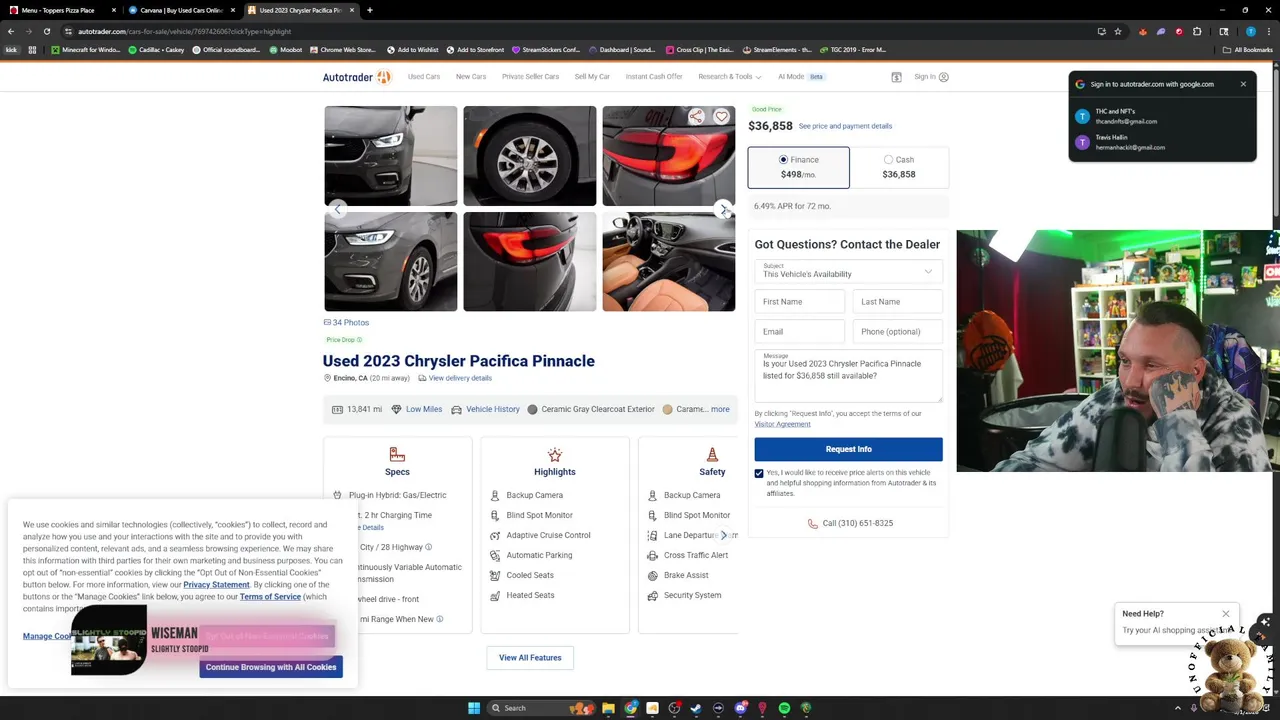Image resolution: width=1280 pixels, height=720 pixels.
Task: Open Steam from the taskbar
Action: [696, 708]
